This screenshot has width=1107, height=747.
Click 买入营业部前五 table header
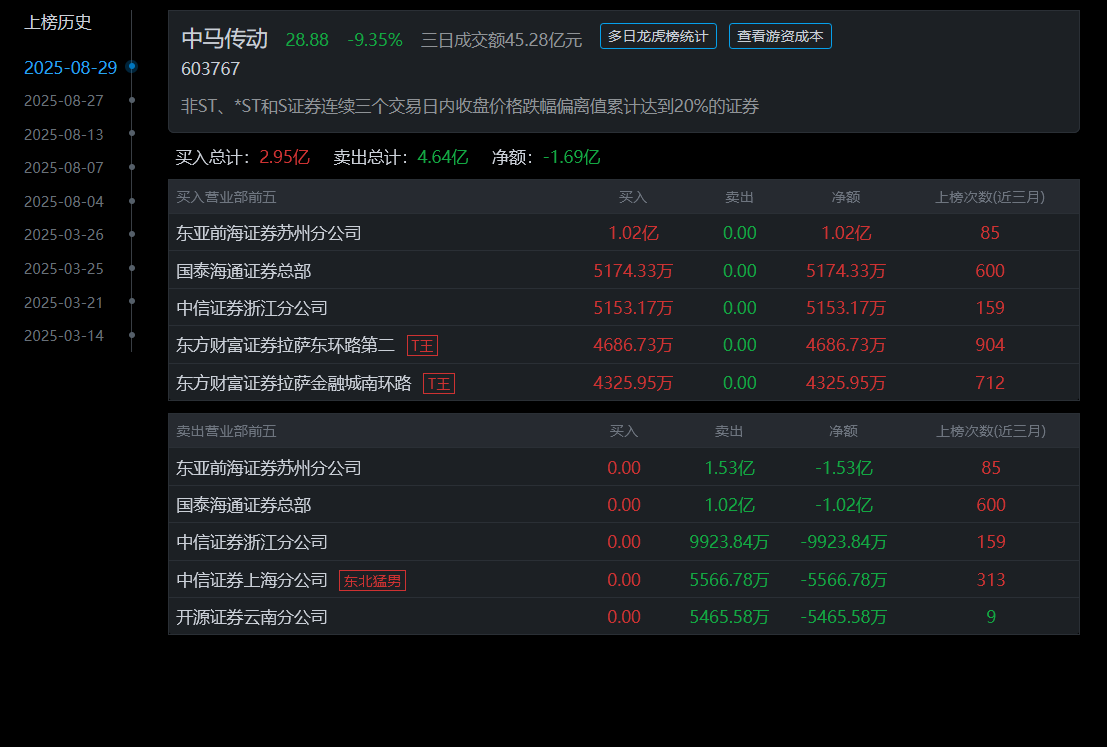coord(226,197)
